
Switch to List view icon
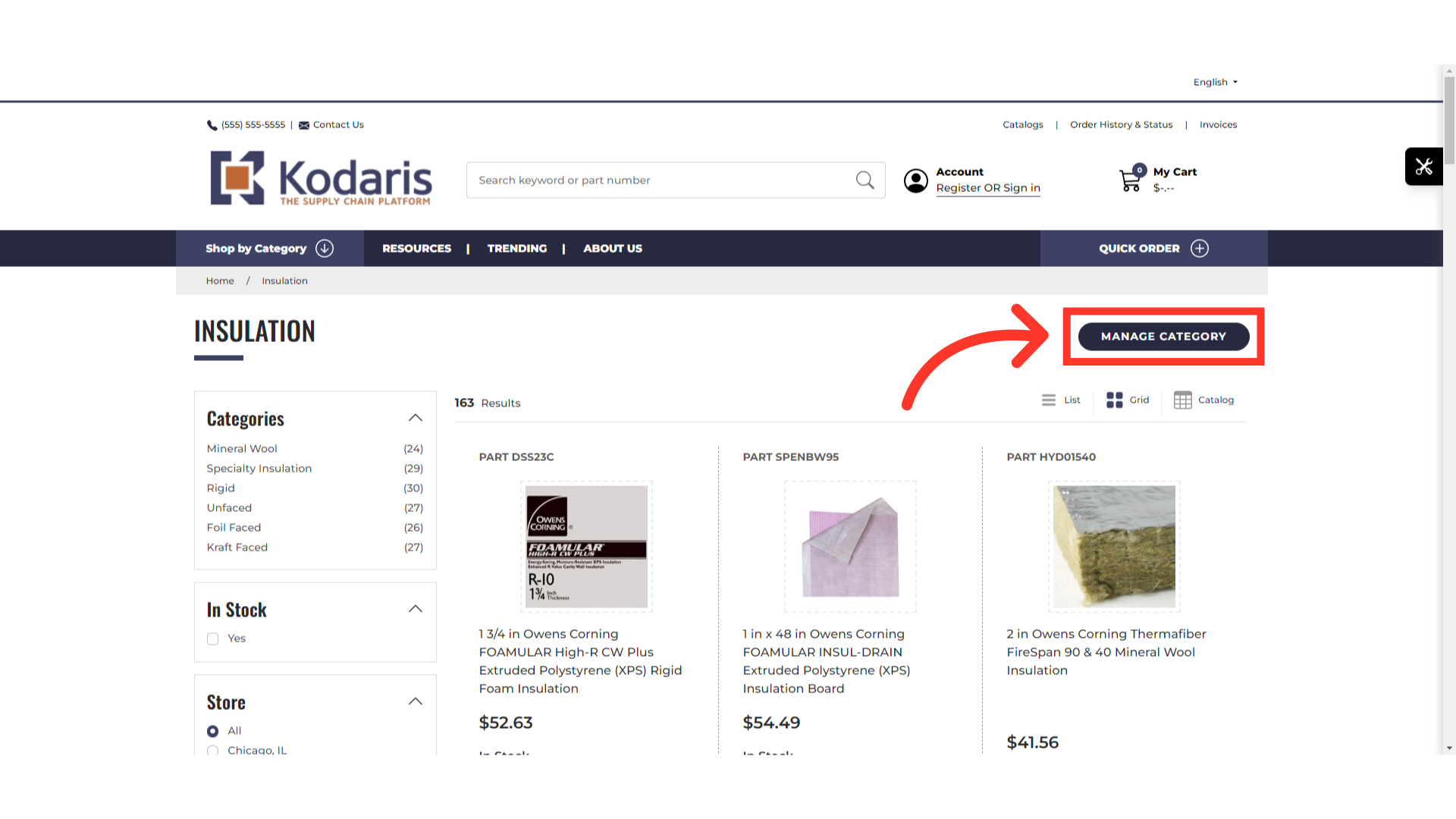1049,400
